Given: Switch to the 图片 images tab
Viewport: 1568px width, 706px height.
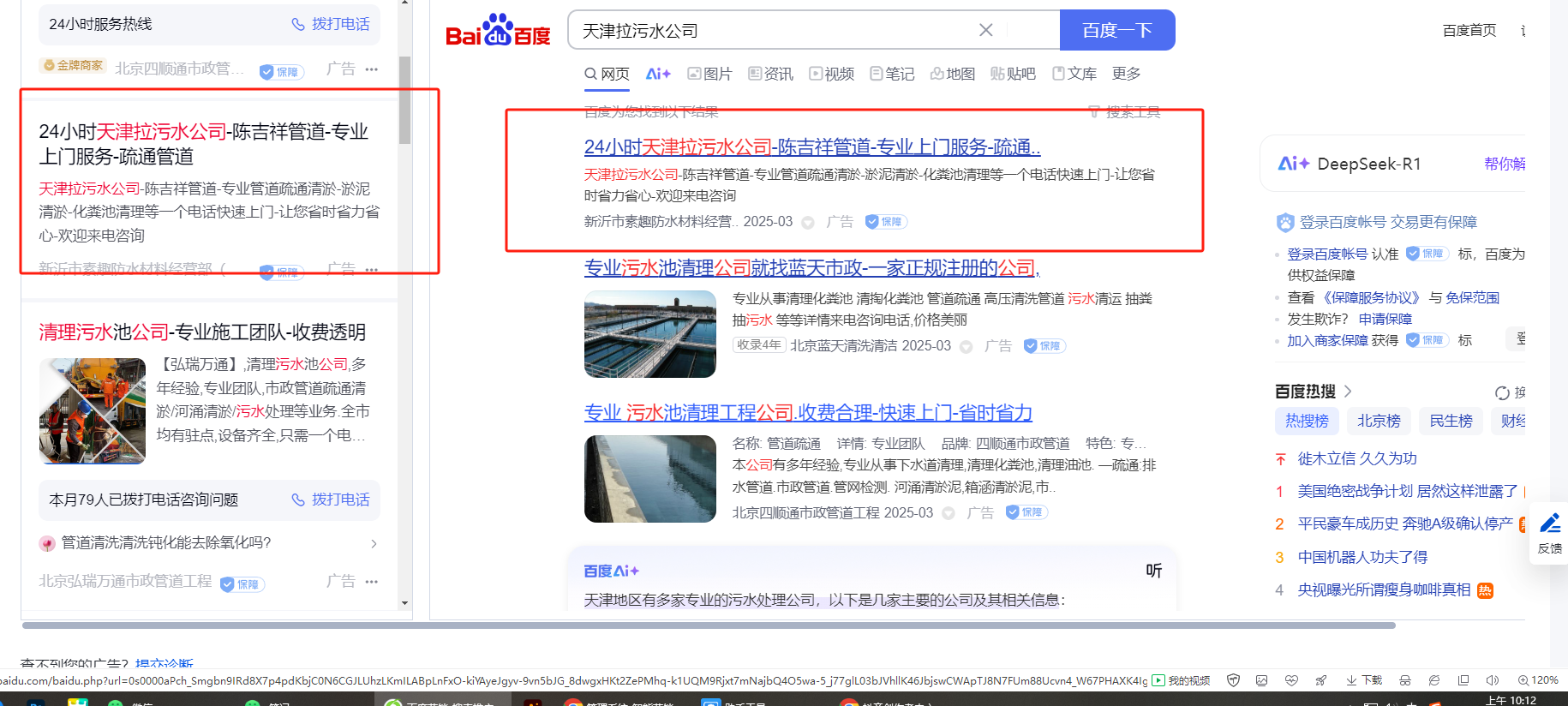Looking at the screenshot, I should coord(709,75).
